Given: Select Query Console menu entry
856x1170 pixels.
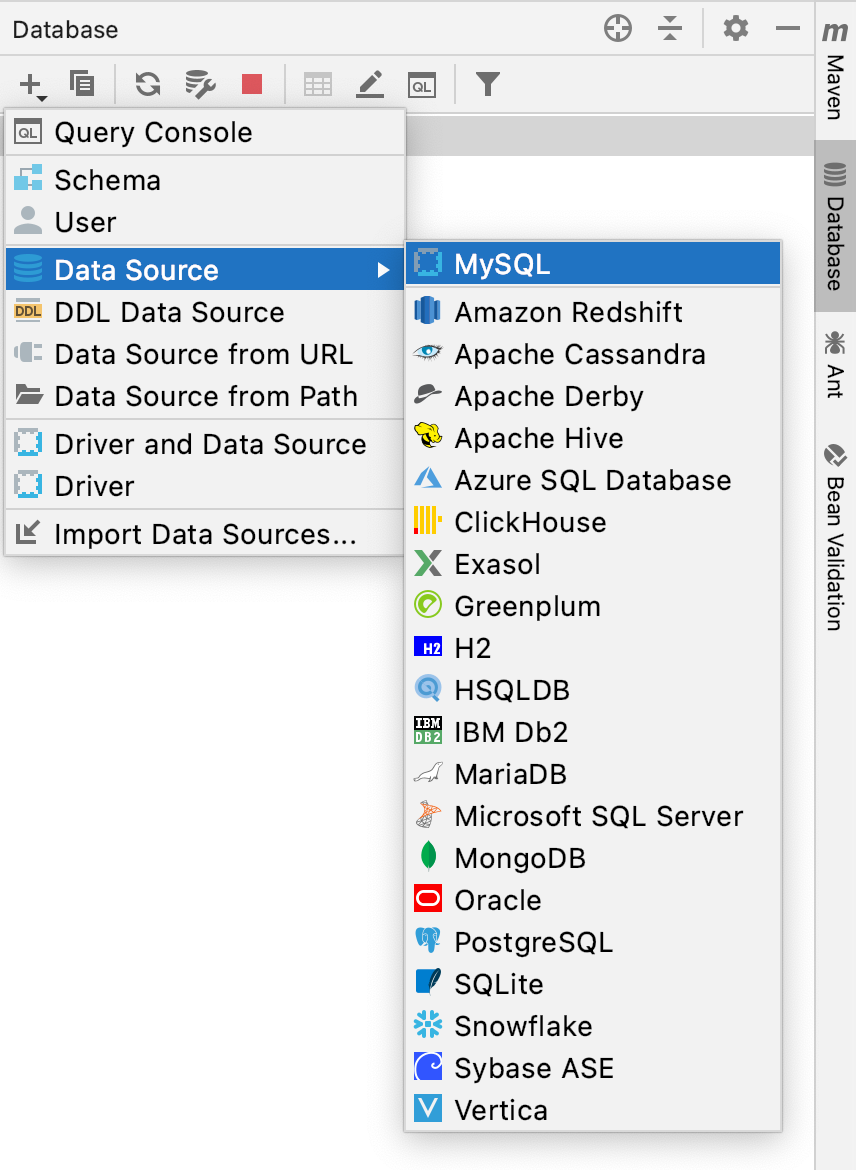Looking at the screenshot, I should point(153,132).
